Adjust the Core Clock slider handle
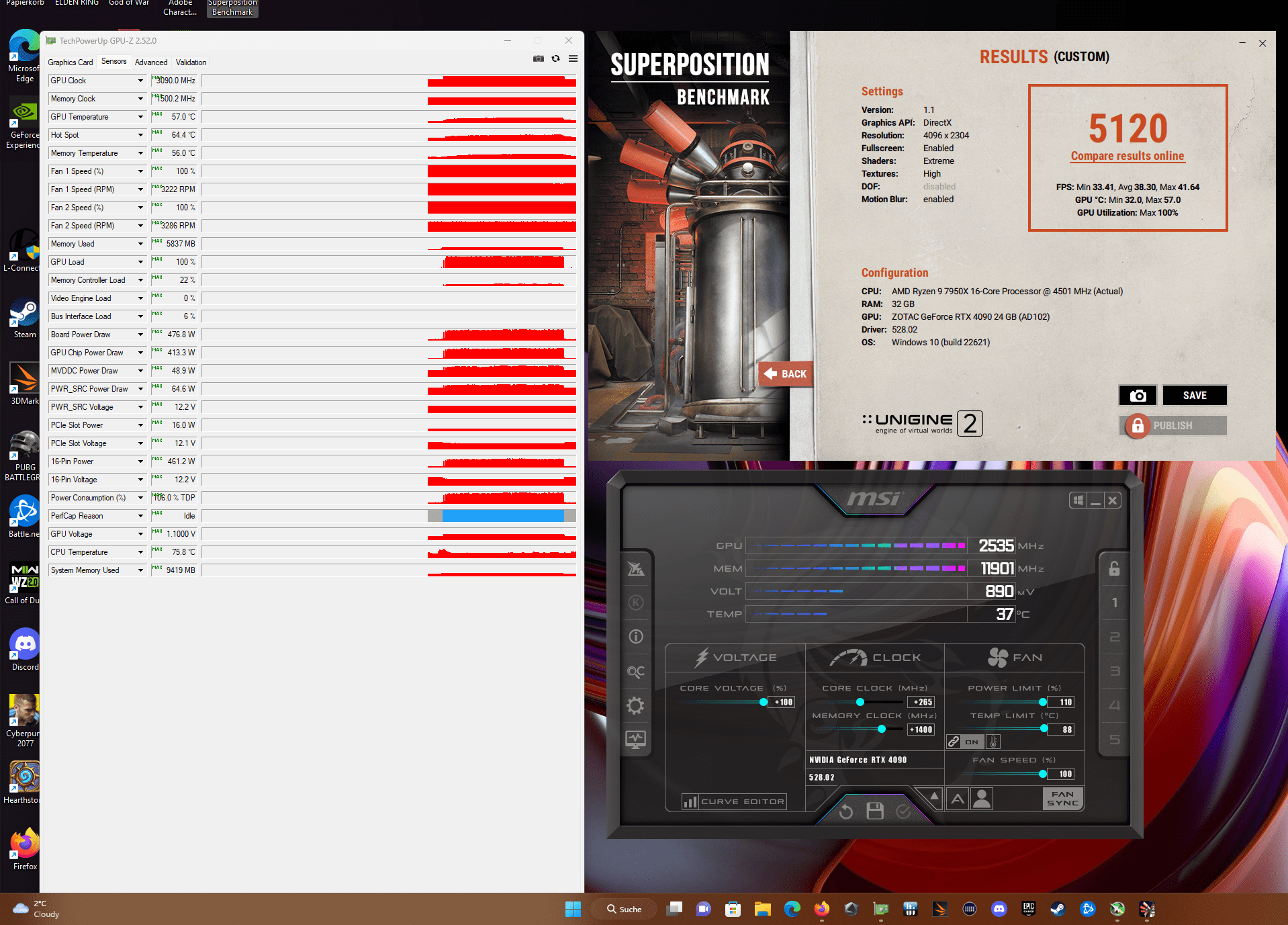Screen dimensions: 1288x925 pyautogui.click(x=860, y=702)
